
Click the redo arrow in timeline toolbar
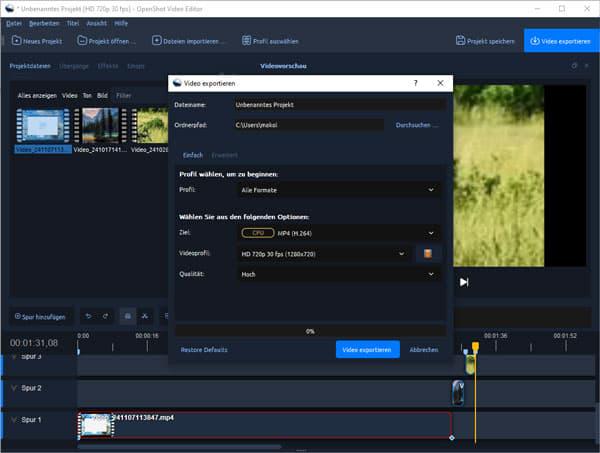pyautogui.click(x=105, y=316)
